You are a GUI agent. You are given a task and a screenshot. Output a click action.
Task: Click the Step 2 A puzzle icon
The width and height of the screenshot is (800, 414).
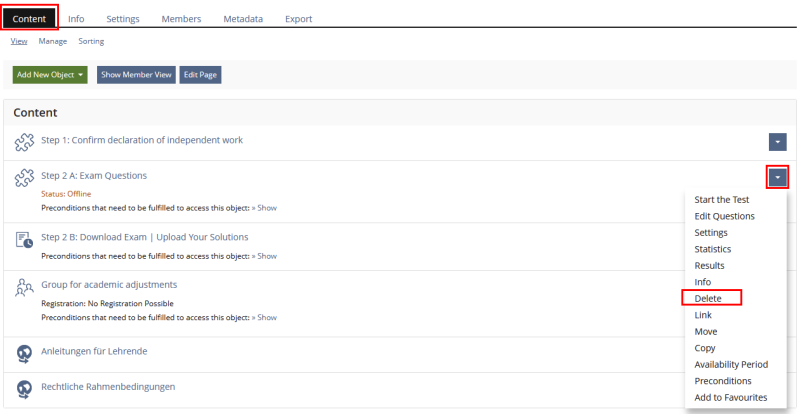coord(25,178)
